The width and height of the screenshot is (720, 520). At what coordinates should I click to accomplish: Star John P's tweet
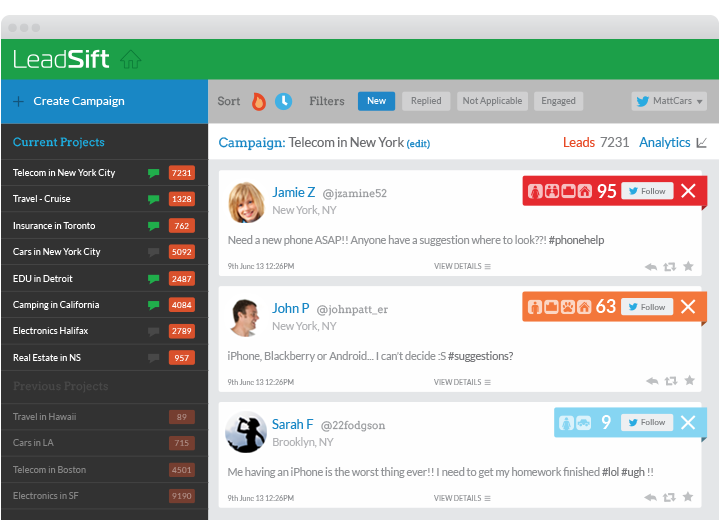(689, 380)
